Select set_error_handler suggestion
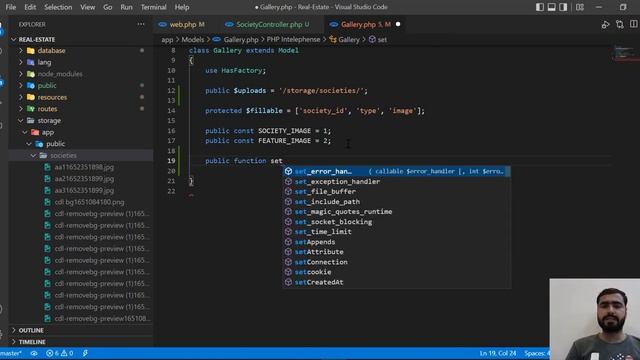640x360 pixels. click(396, 171)
